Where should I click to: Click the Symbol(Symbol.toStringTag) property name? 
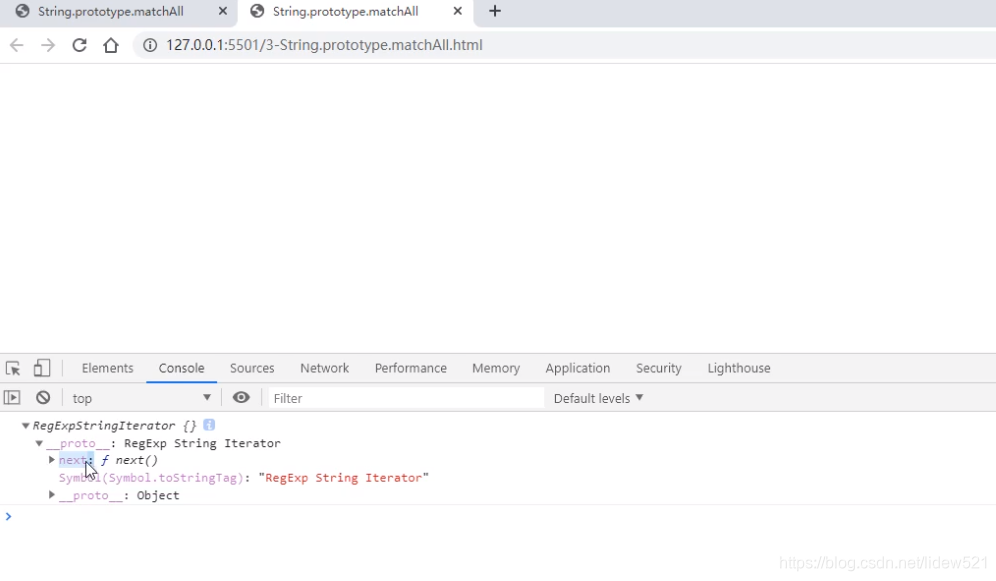[151, 477]
